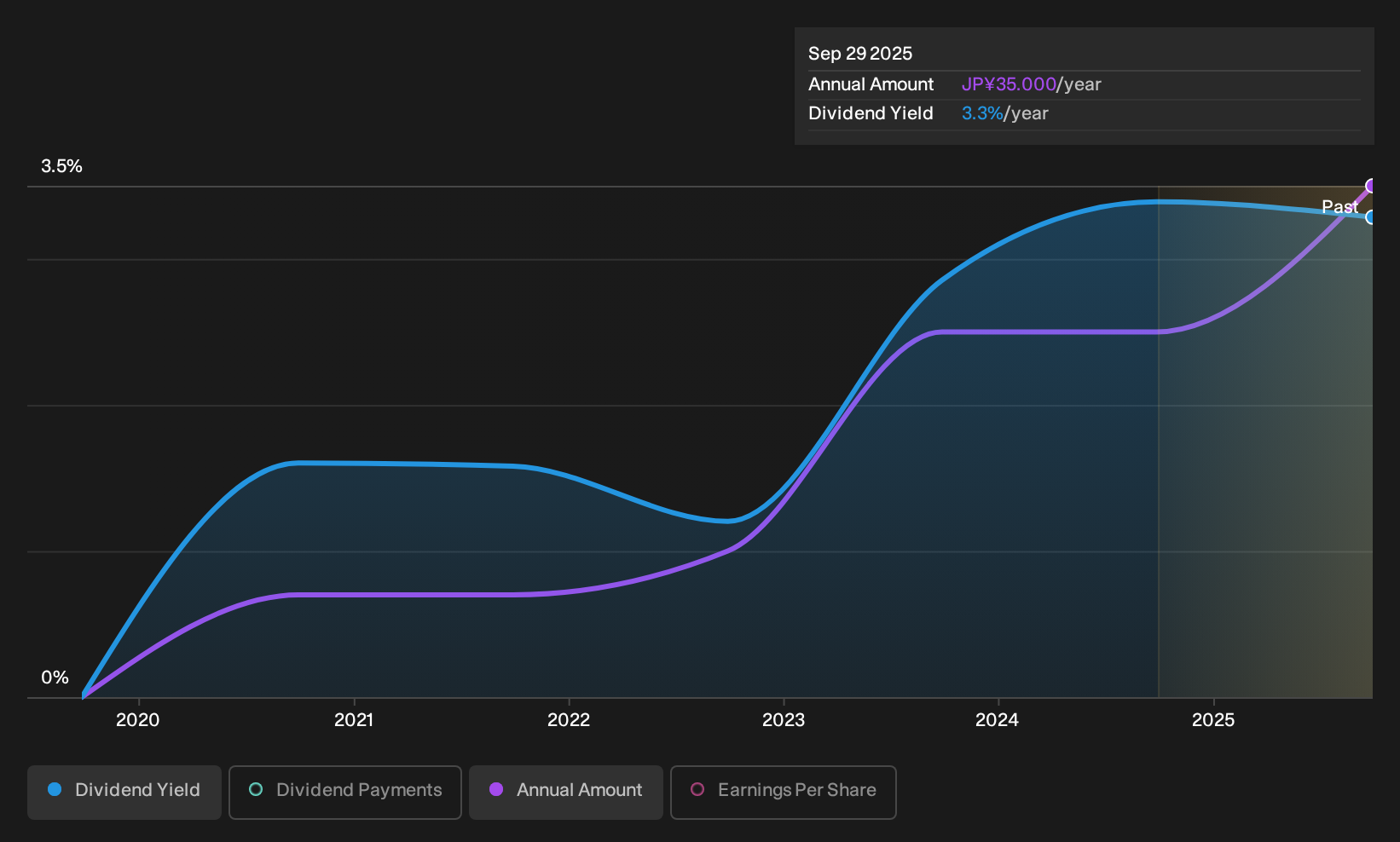The width and height of the screenshot is (1400, 842).
Task: Click the 2023 x-axis label
Action: 784,720
